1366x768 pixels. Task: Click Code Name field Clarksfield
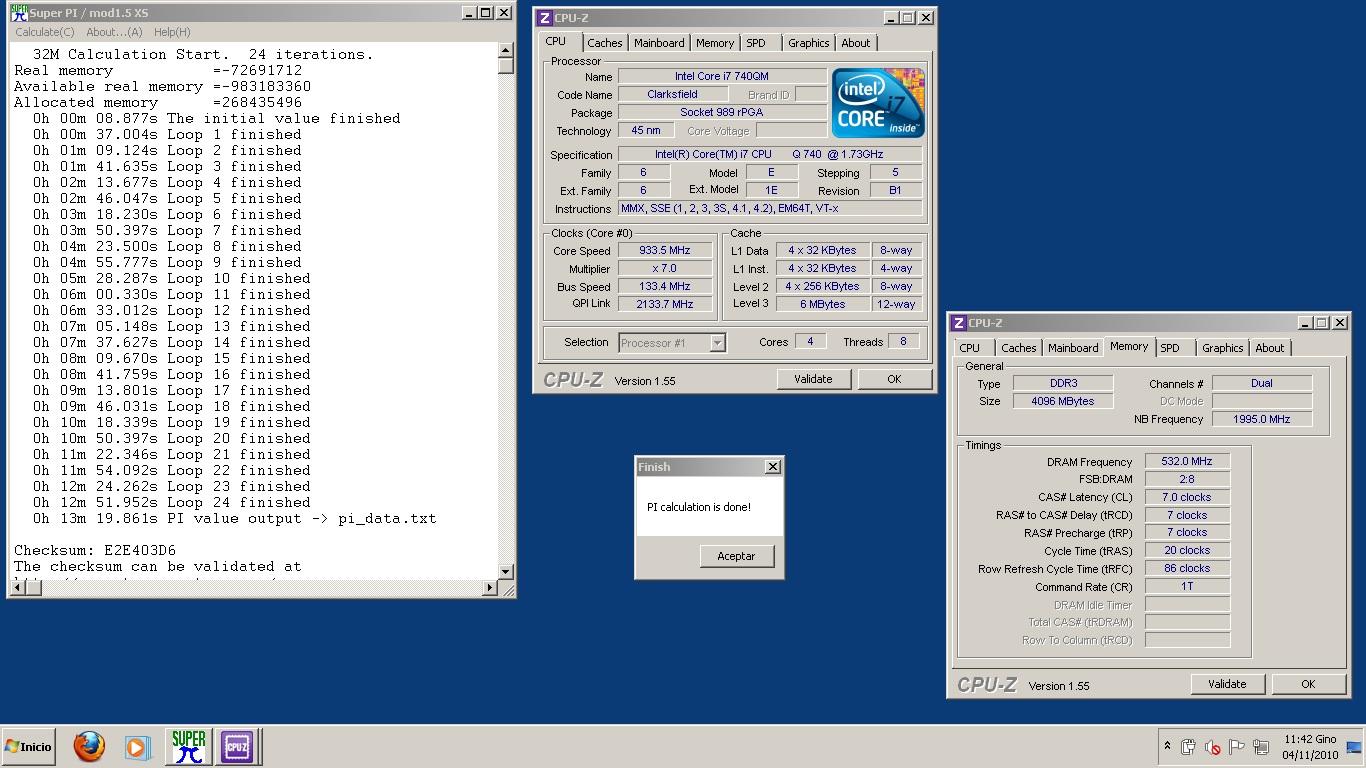[672, 94]
